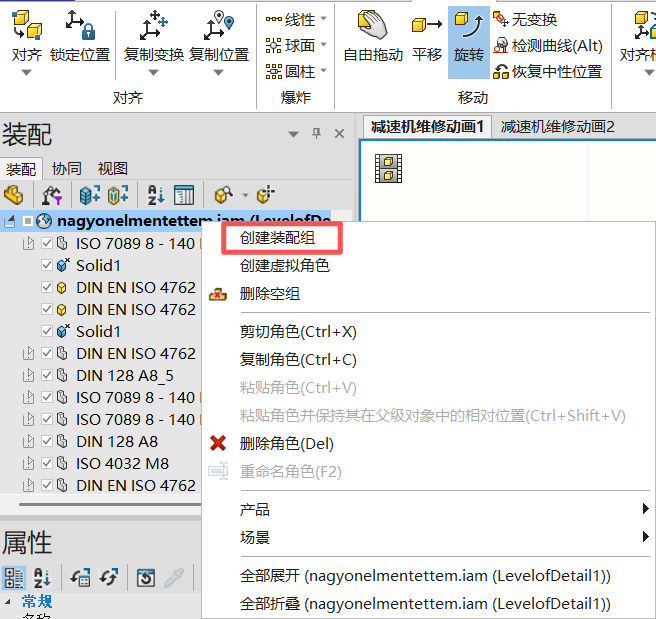This screenshot has width=656, height=619.
Task: Click categorized view icon in 属性 toolbar
Action: (x=14, y=578)
